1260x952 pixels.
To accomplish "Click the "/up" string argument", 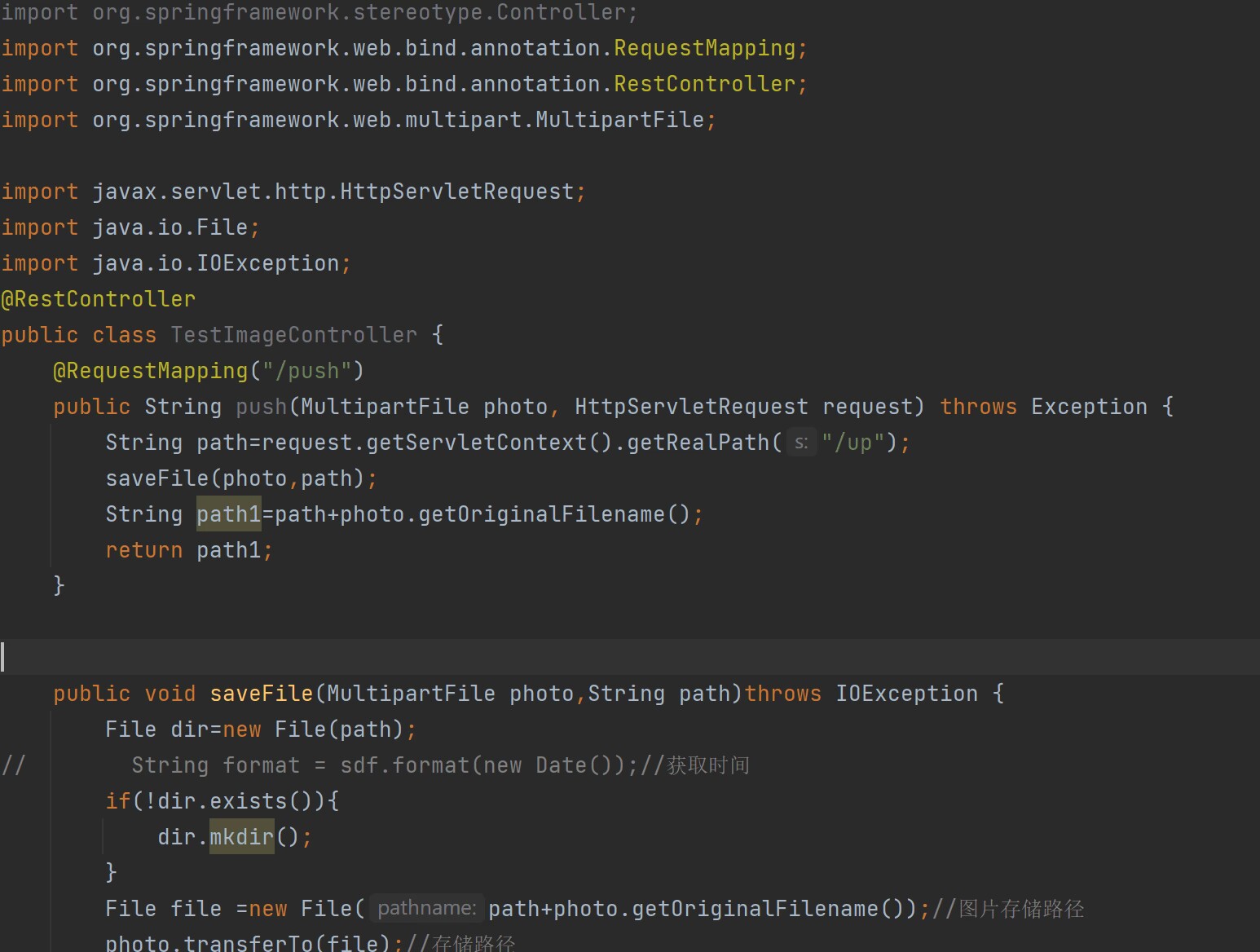I will [853, 443].
